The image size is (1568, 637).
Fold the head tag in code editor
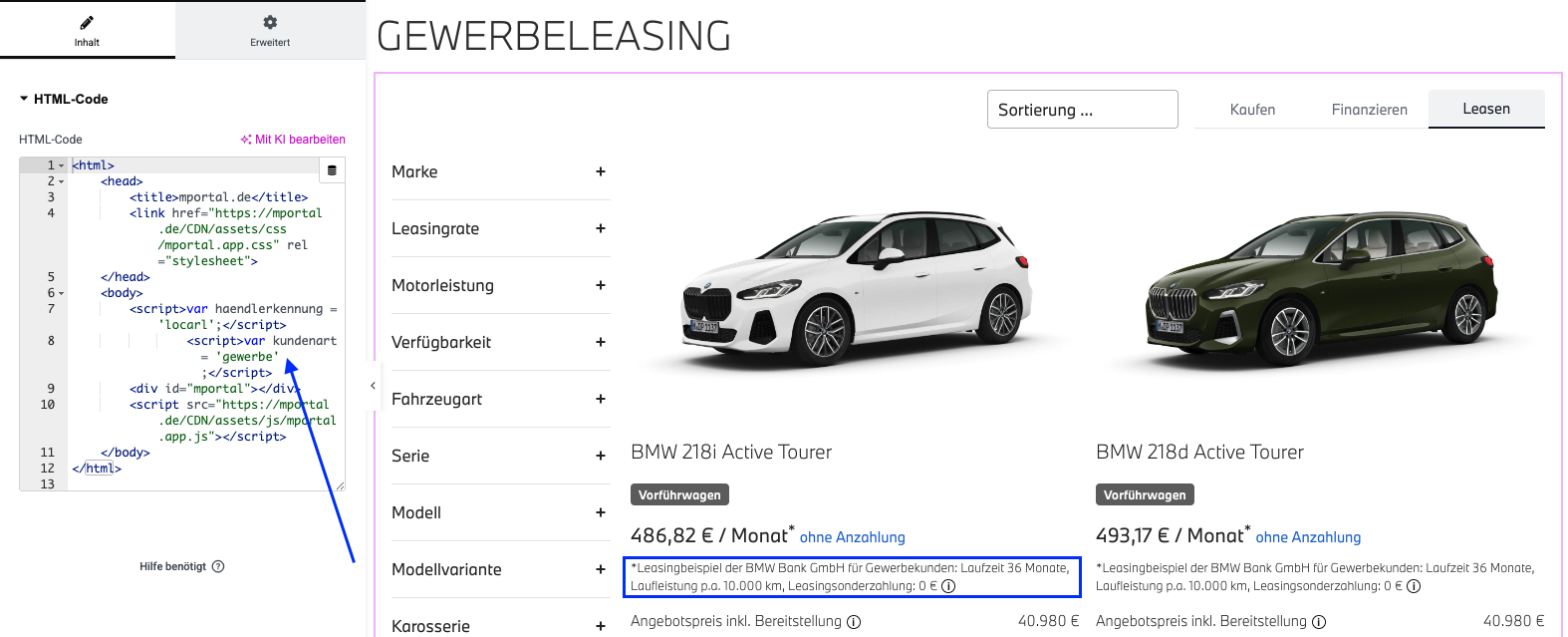(x=61, y=181)
